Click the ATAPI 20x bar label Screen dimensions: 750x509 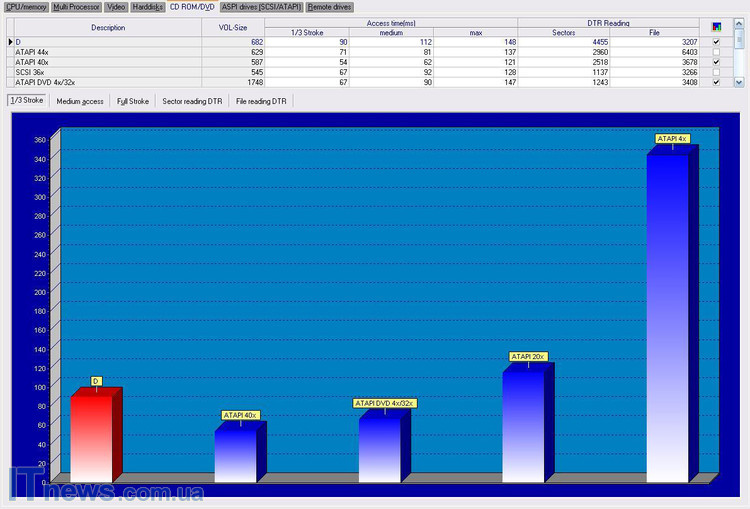(x=527, y=356)
